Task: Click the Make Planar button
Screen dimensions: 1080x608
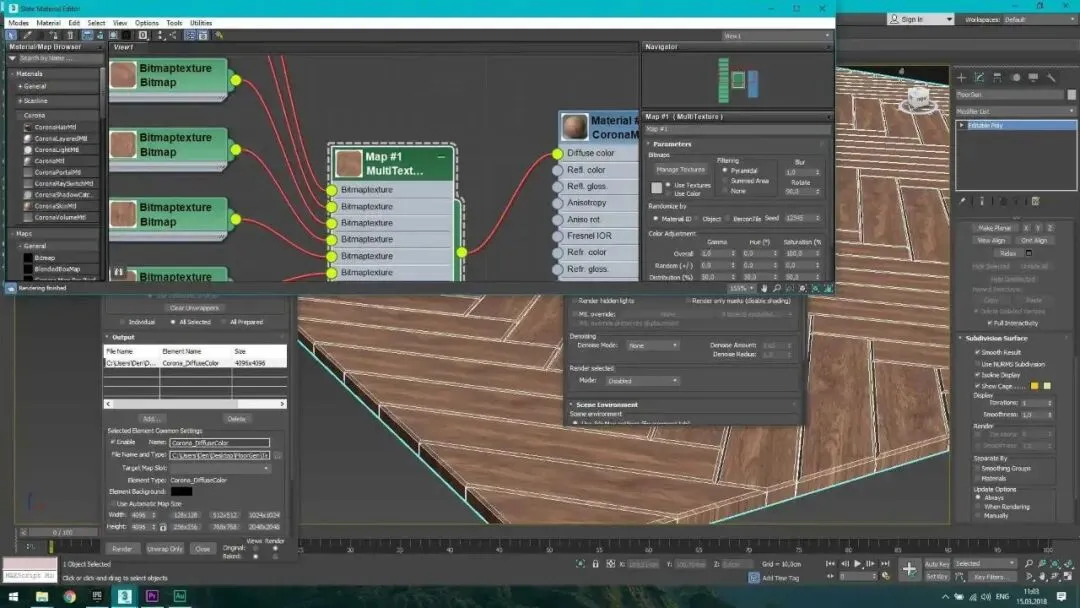Action: 994,228
